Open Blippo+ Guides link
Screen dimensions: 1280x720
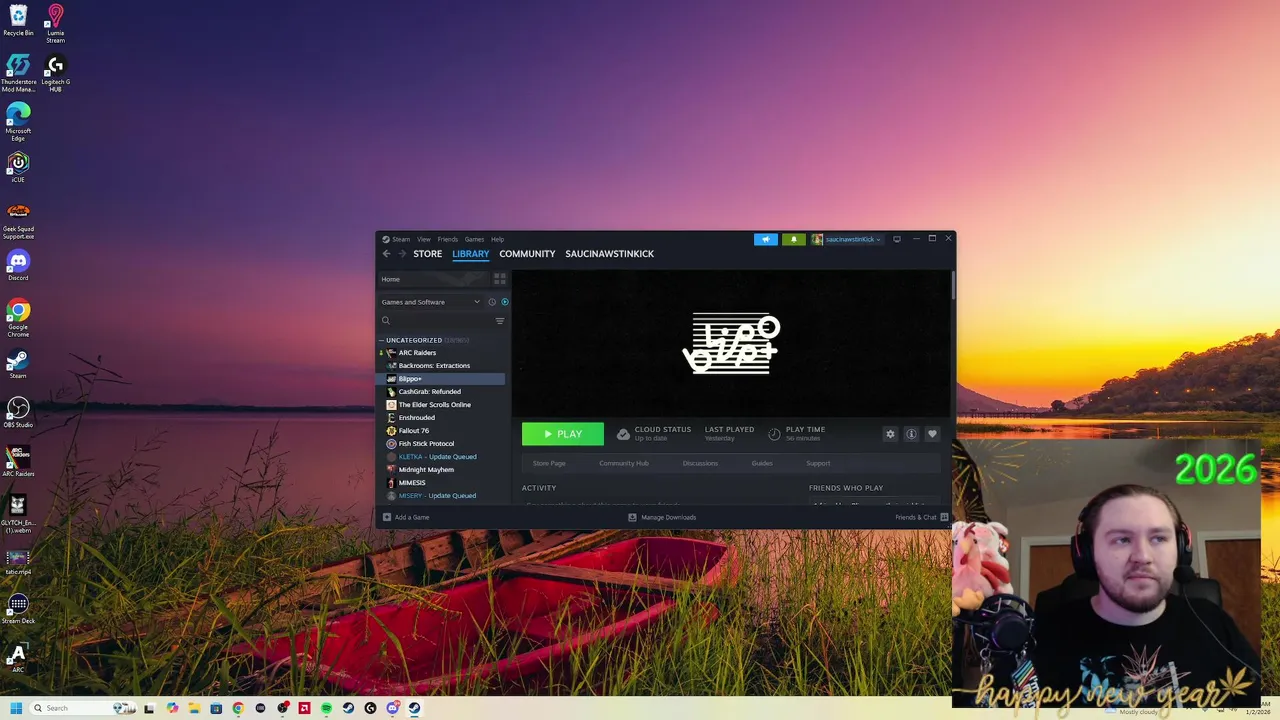click(x=762, y=463)
